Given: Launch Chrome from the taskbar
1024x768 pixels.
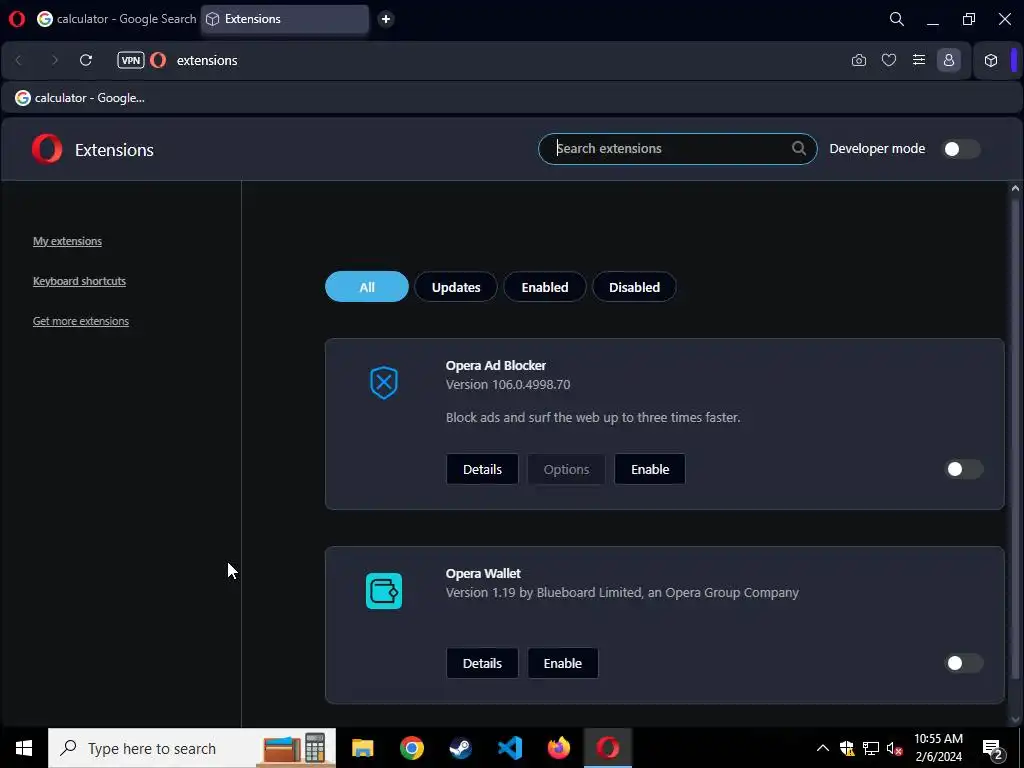Looking at the screenshot, I should pos(411,748).
